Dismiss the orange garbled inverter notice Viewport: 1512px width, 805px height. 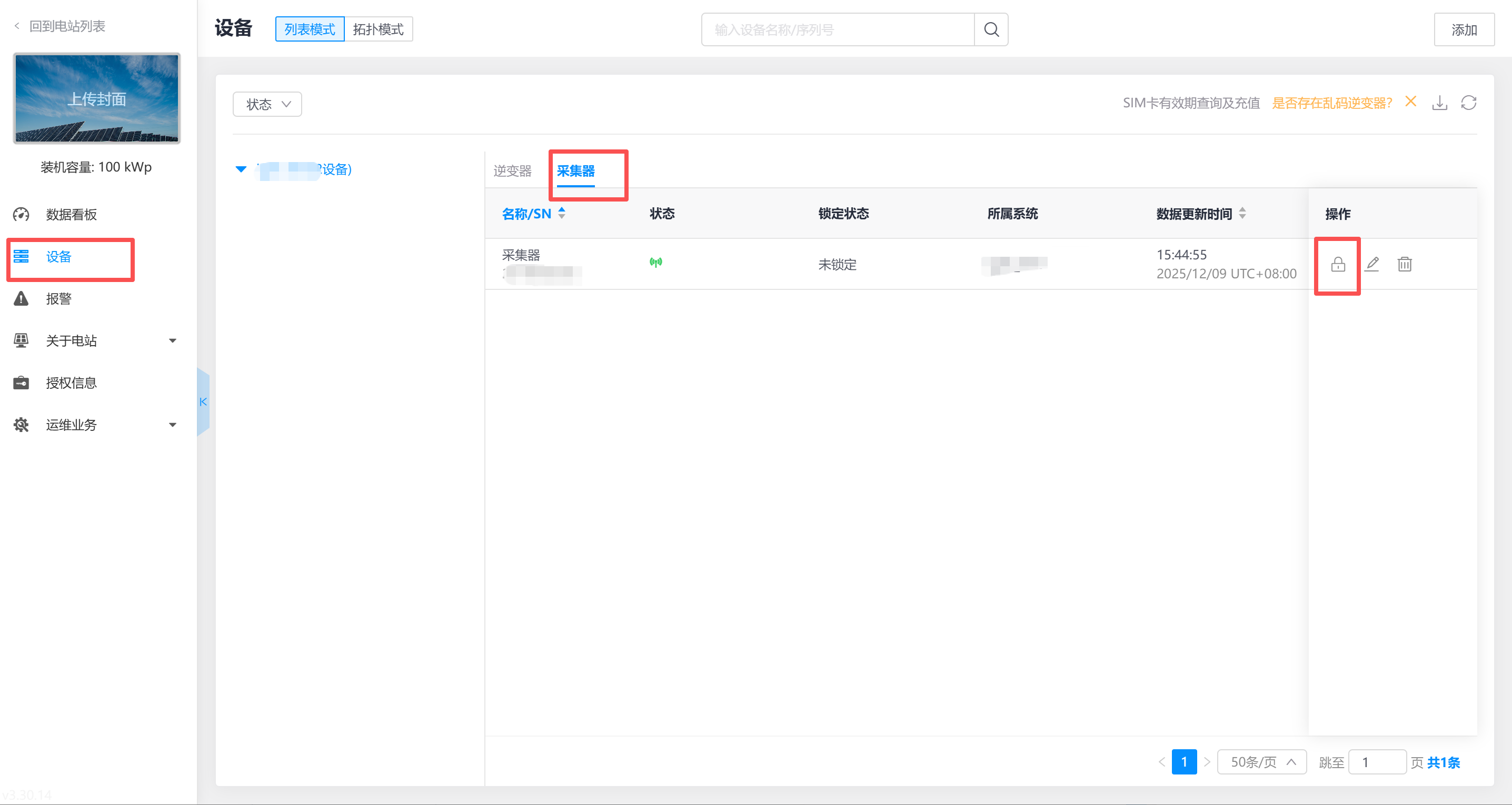[x=1411, y=102]
